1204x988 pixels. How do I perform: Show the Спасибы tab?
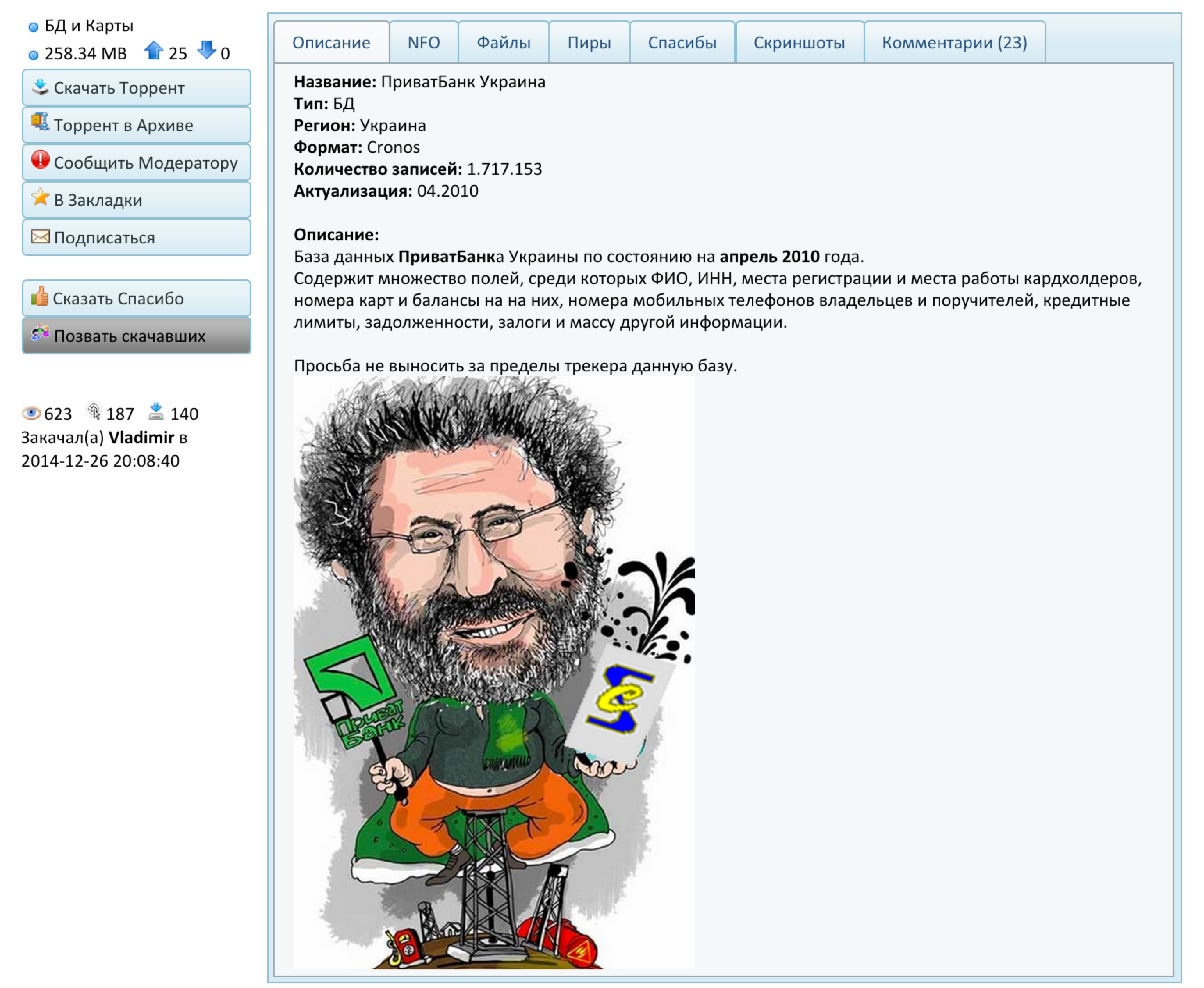coord(682,43)
